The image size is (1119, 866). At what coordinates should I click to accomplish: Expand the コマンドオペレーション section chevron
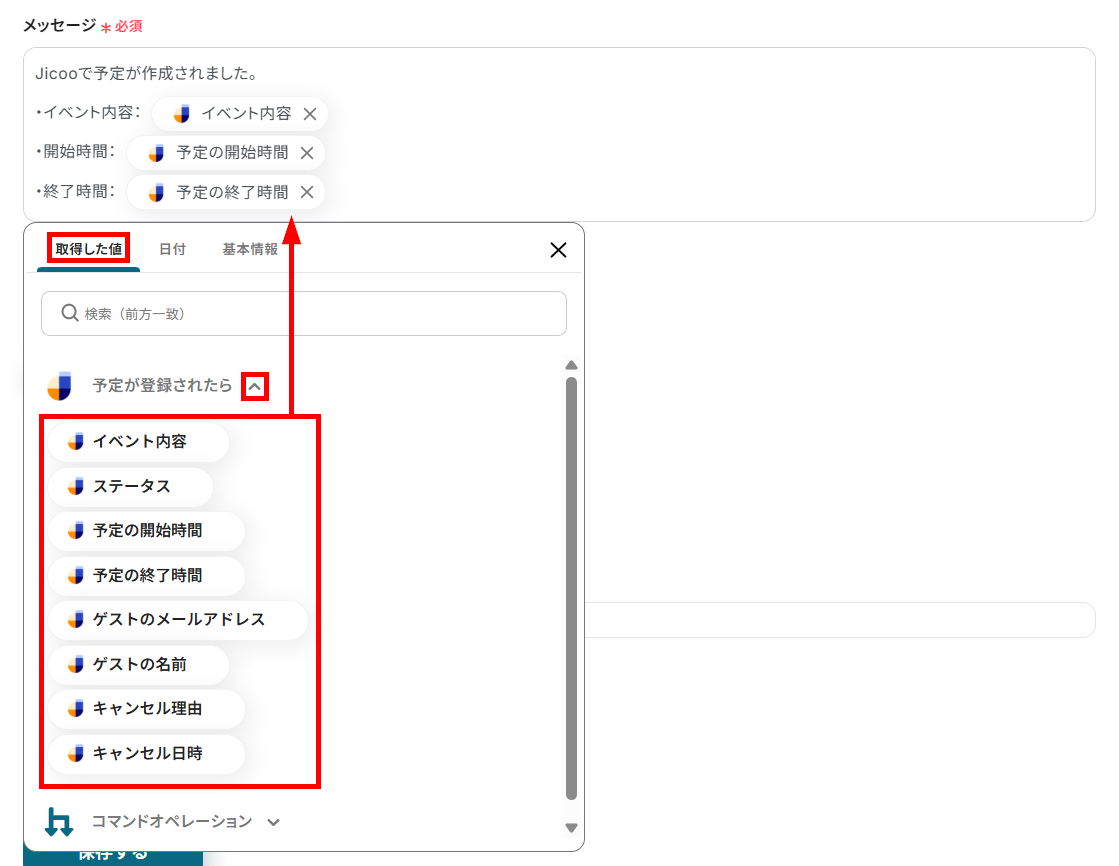click(x=273, y=822)
